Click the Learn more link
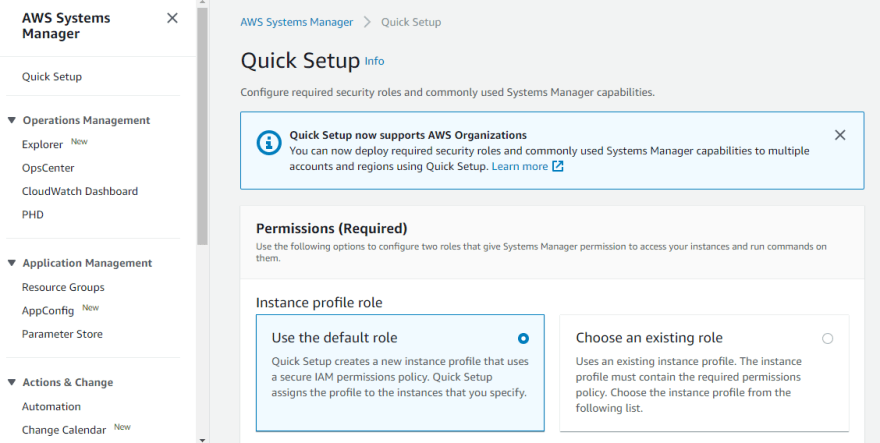This screenshot has width=880, height=443. 520,166
